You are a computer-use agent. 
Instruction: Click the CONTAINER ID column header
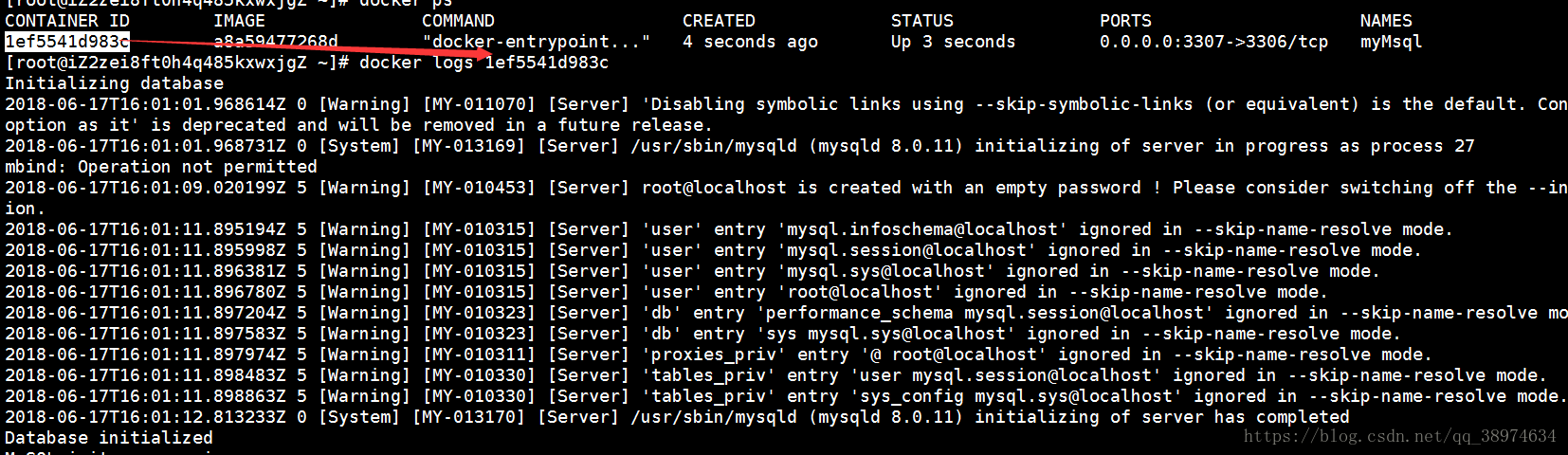tap(66, 21)
